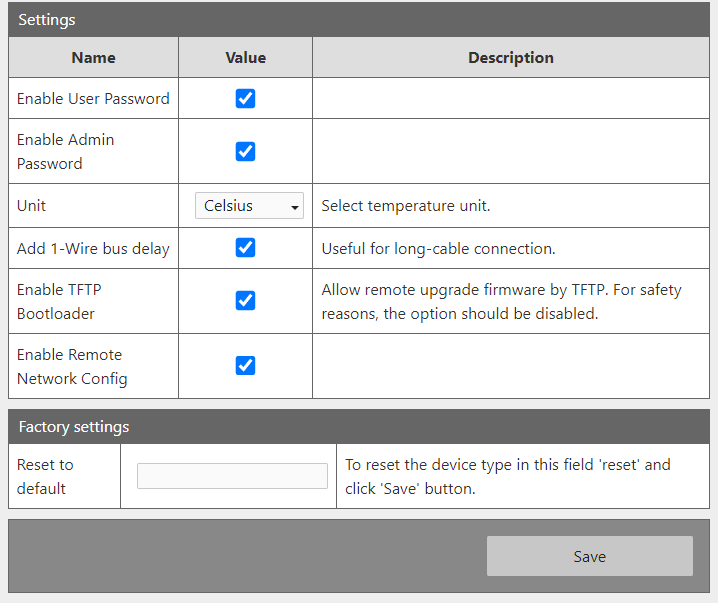This screenshot has width=718, height=603.
Task: Click the Factory settings section header
Action: coord(74,427)
